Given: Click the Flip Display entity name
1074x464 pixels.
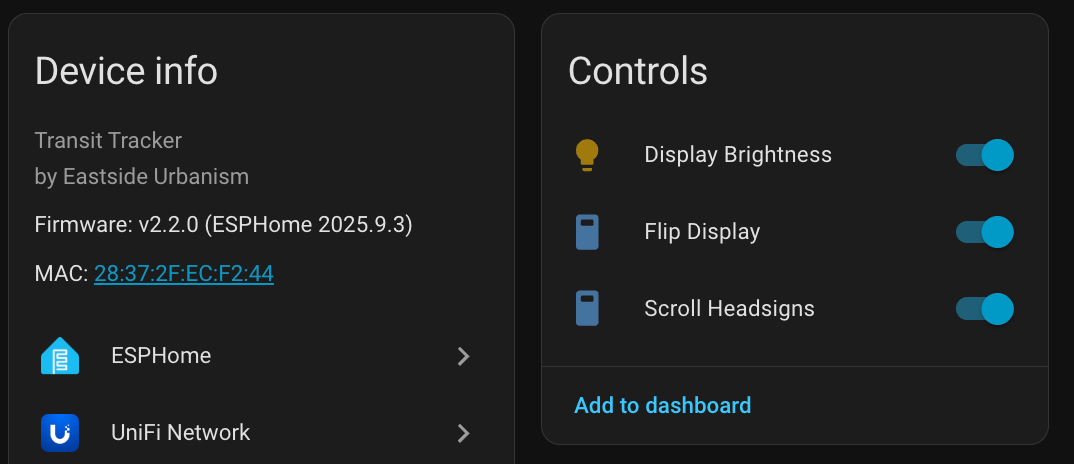Looking at the screenshot, I should click(x=702, y=232).
